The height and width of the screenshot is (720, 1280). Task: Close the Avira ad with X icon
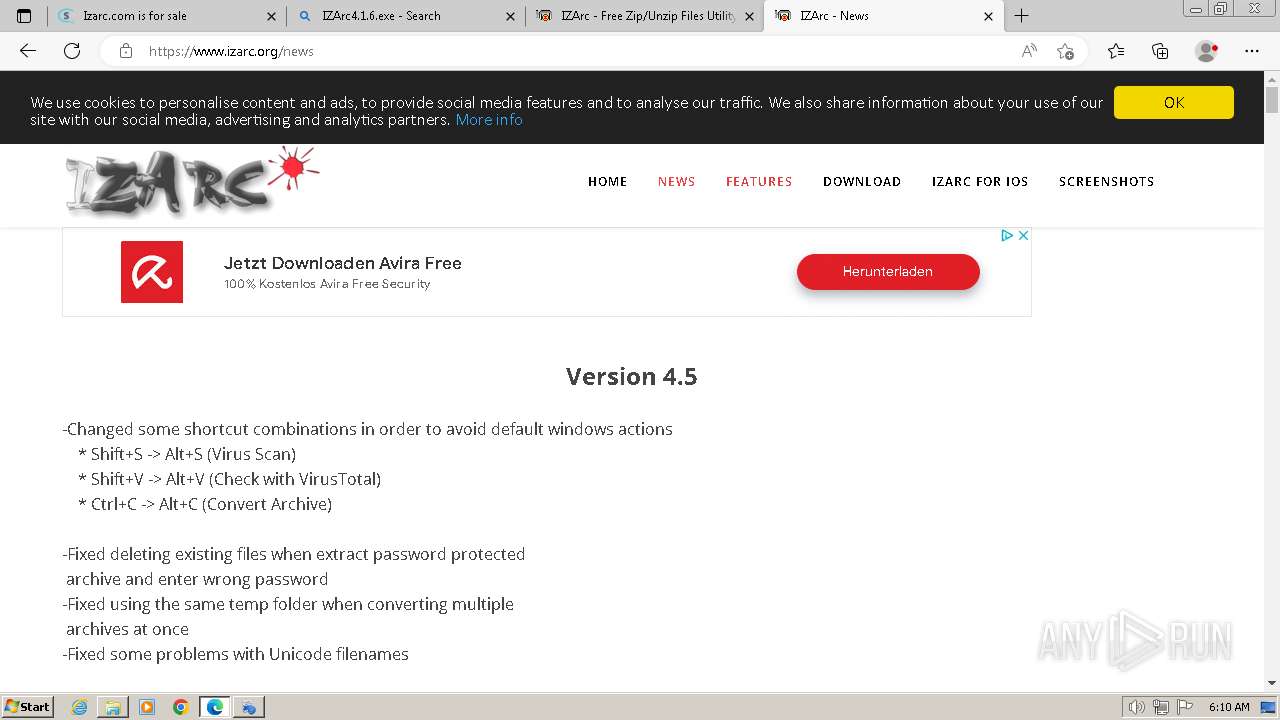coord(1023,236)
